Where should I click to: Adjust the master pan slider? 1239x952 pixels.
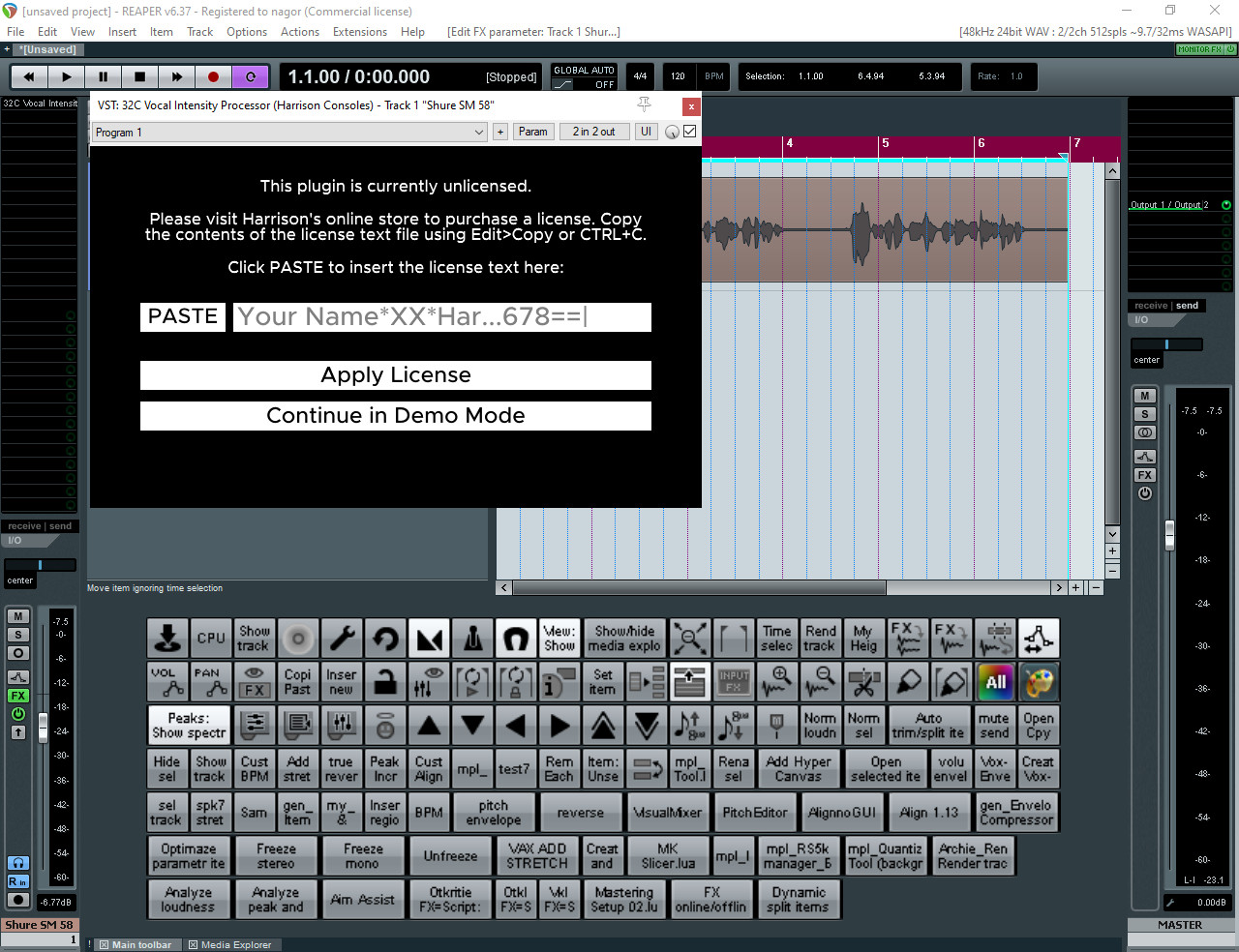pos(1166,344)
